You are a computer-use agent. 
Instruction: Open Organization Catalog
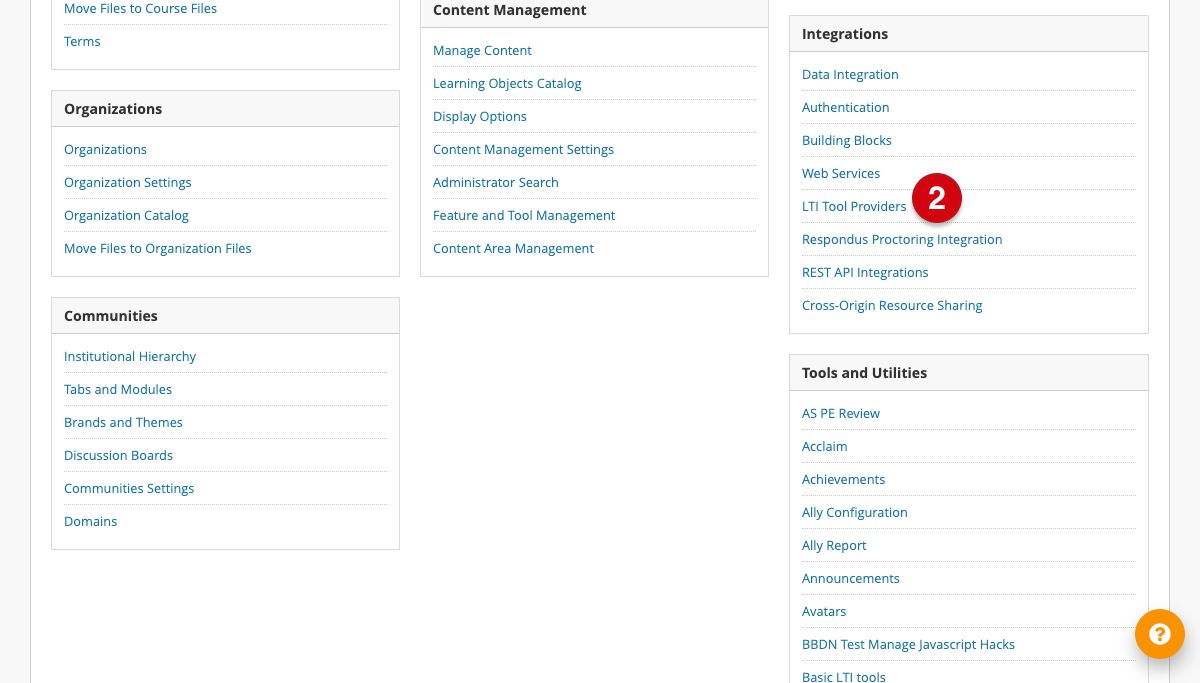(126, 215)
